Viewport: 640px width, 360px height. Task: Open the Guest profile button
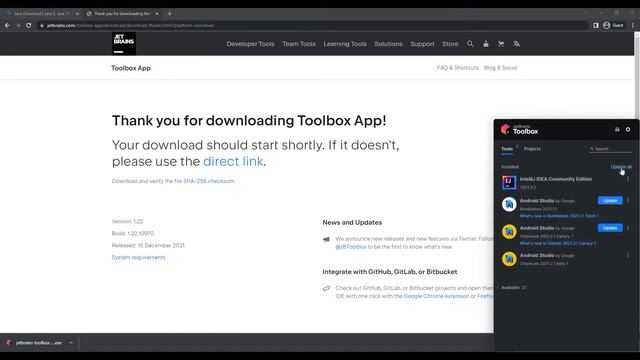coord(613,25)
